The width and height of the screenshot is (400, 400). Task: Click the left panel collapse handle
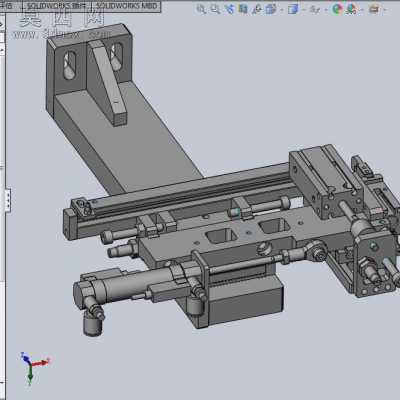click(x=8, y=200)
